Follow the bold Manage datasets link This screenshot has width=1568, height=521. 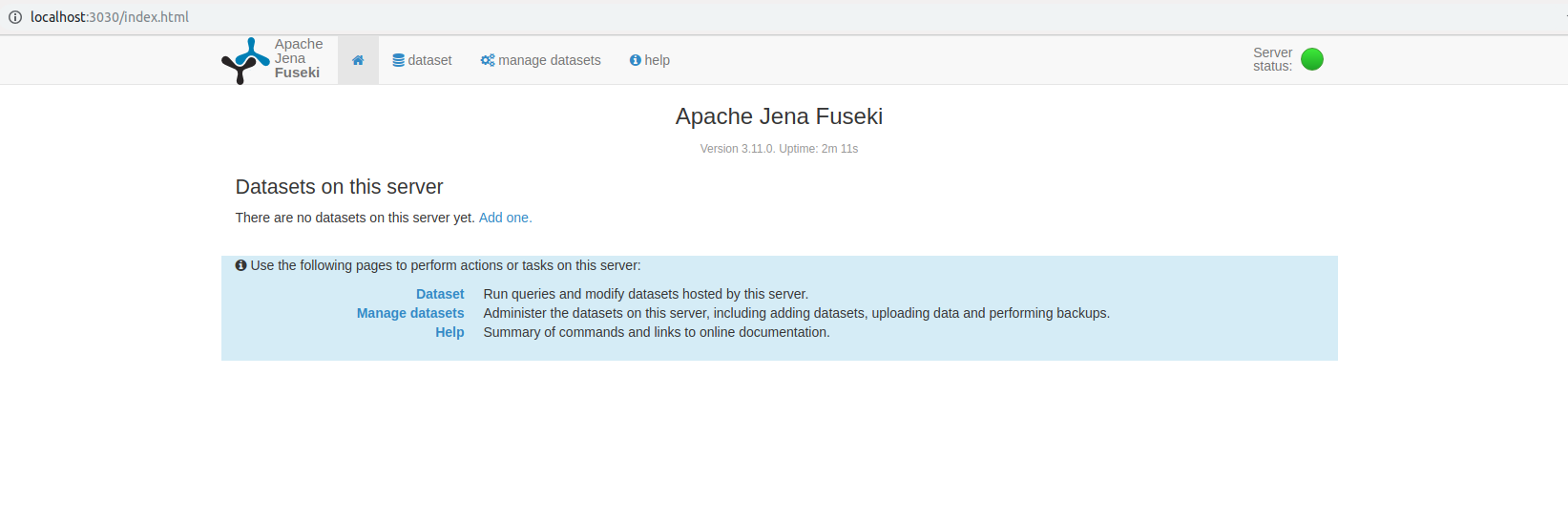click(x=410, y=313)
